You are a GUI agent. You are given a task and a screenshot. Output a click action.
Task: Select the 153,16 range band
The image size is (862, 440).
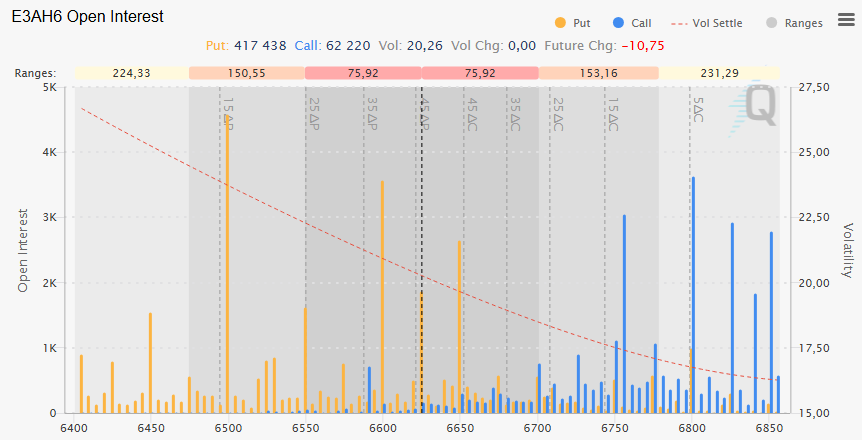(x=598, y=73)
